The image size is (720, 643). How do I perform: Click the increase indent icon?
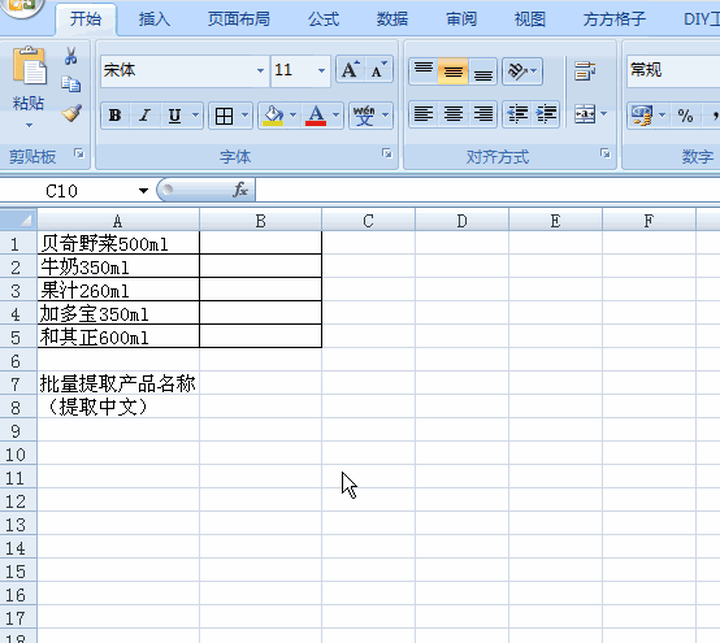[546, 113]
